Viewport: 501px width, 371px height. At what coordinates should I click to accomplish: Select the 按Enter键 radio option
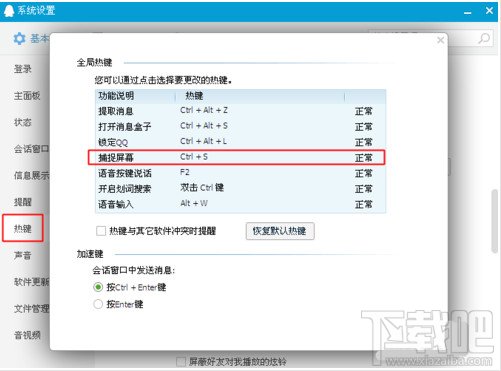pos(98,304)
